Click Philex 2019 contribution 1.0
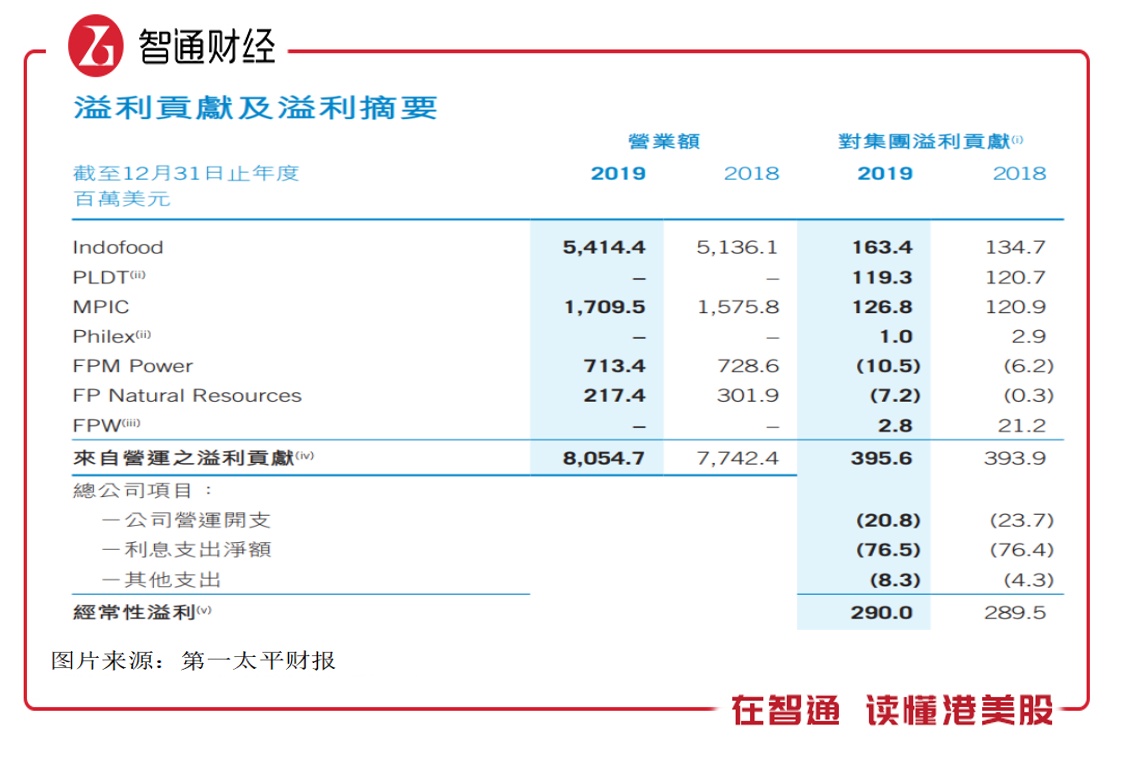Image resolution: width=1122 pixels, height=761 pixels. click(x=896, y=336)
